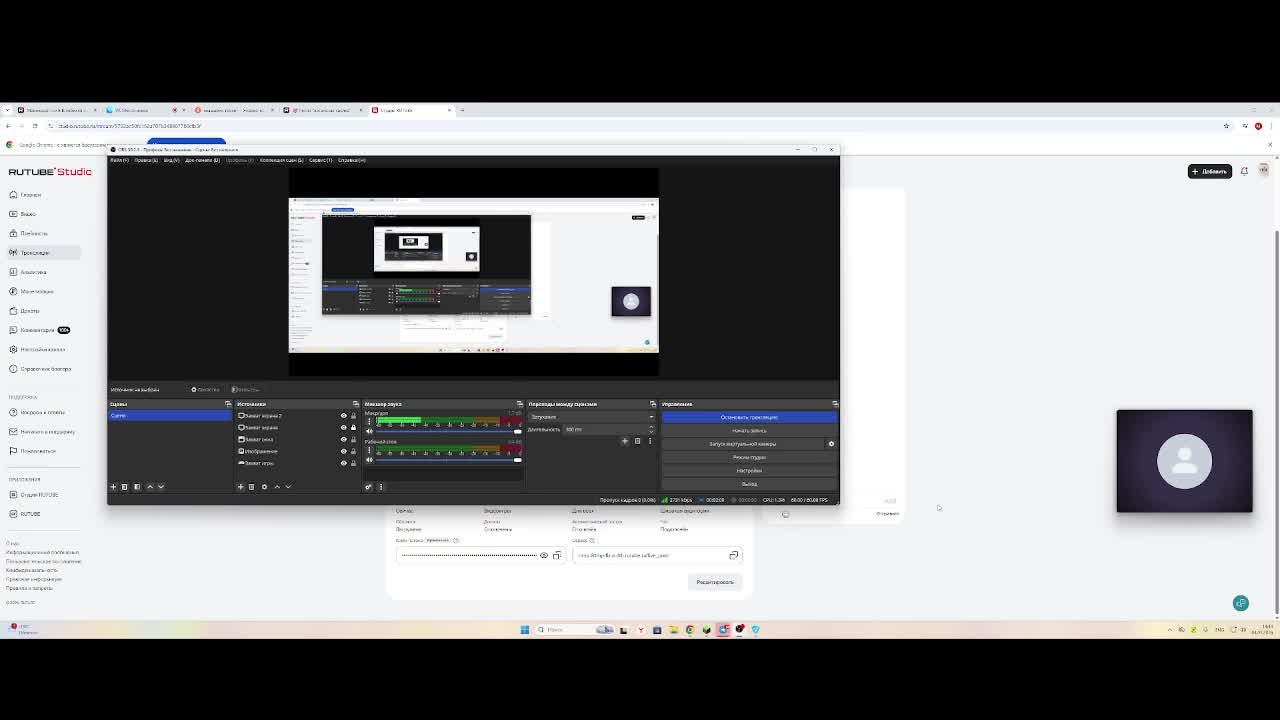Toggle lock on Изображение source

pos(353,451)
